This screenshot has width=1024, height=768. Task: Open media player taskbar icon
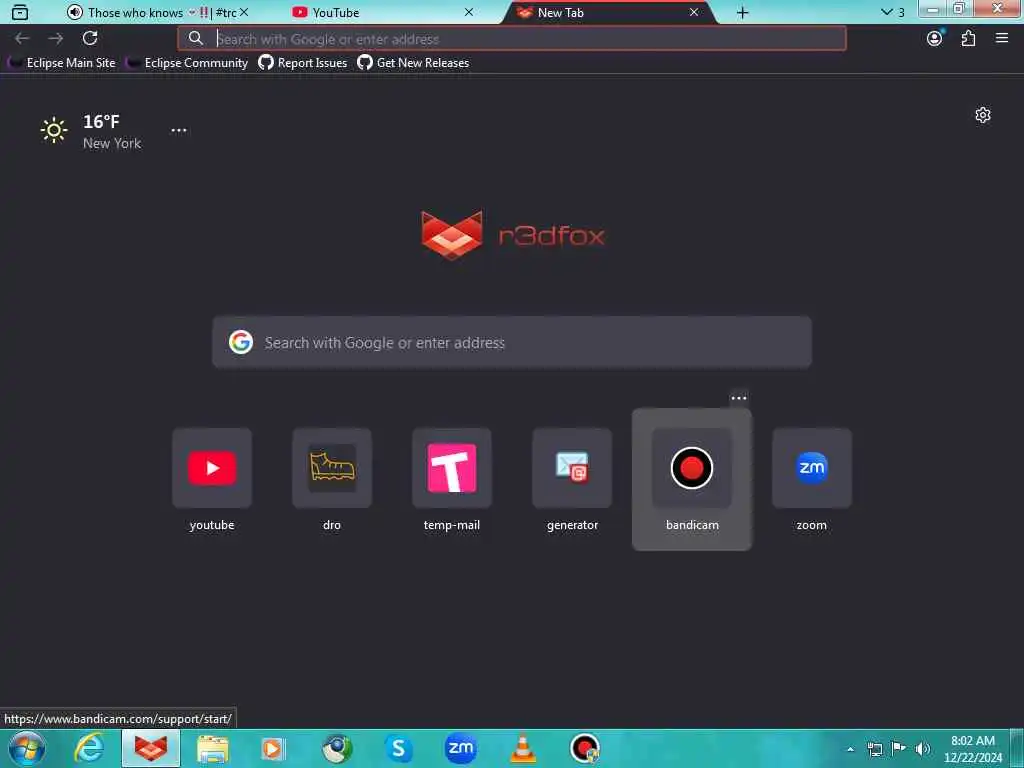click(x=274, y=748)
